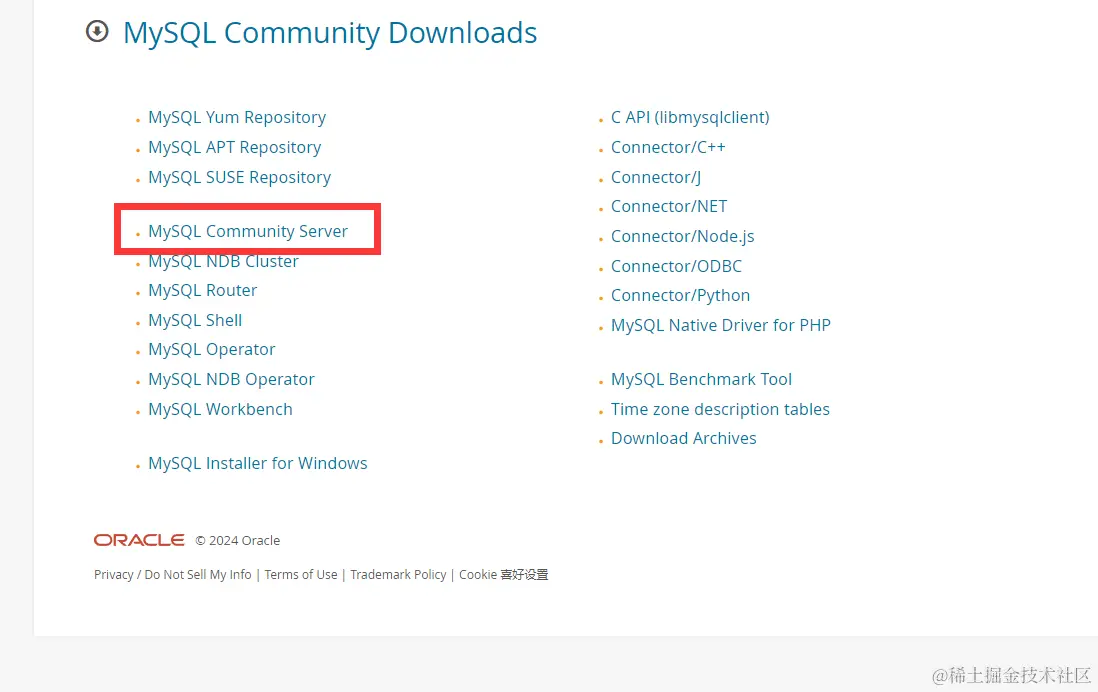Click the © 2024 Oracle copyright text
The height and width of the screenshot is (692, 1098).
click(x=237, y=541)
